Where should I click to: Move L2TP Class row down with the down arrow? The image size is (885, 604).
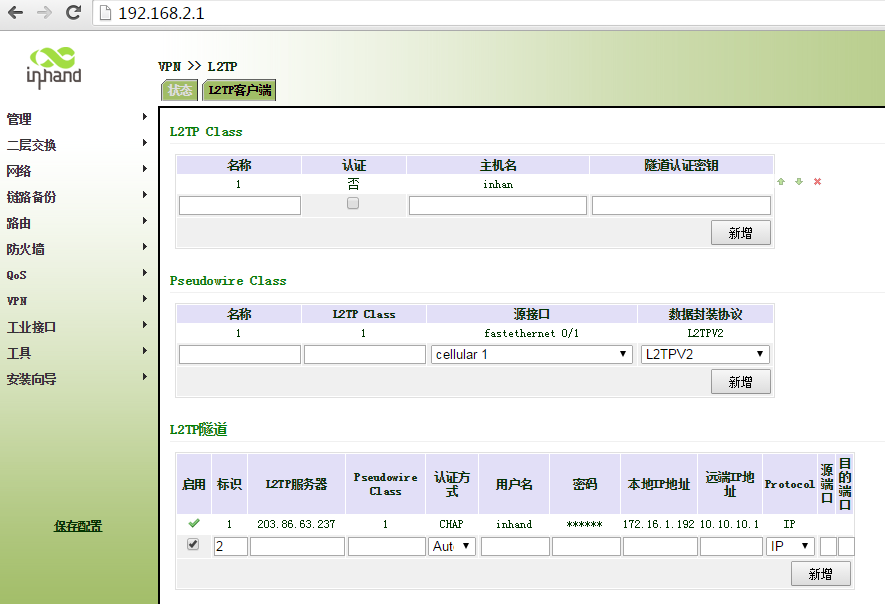pyautogui.click(x=799, y=182)
